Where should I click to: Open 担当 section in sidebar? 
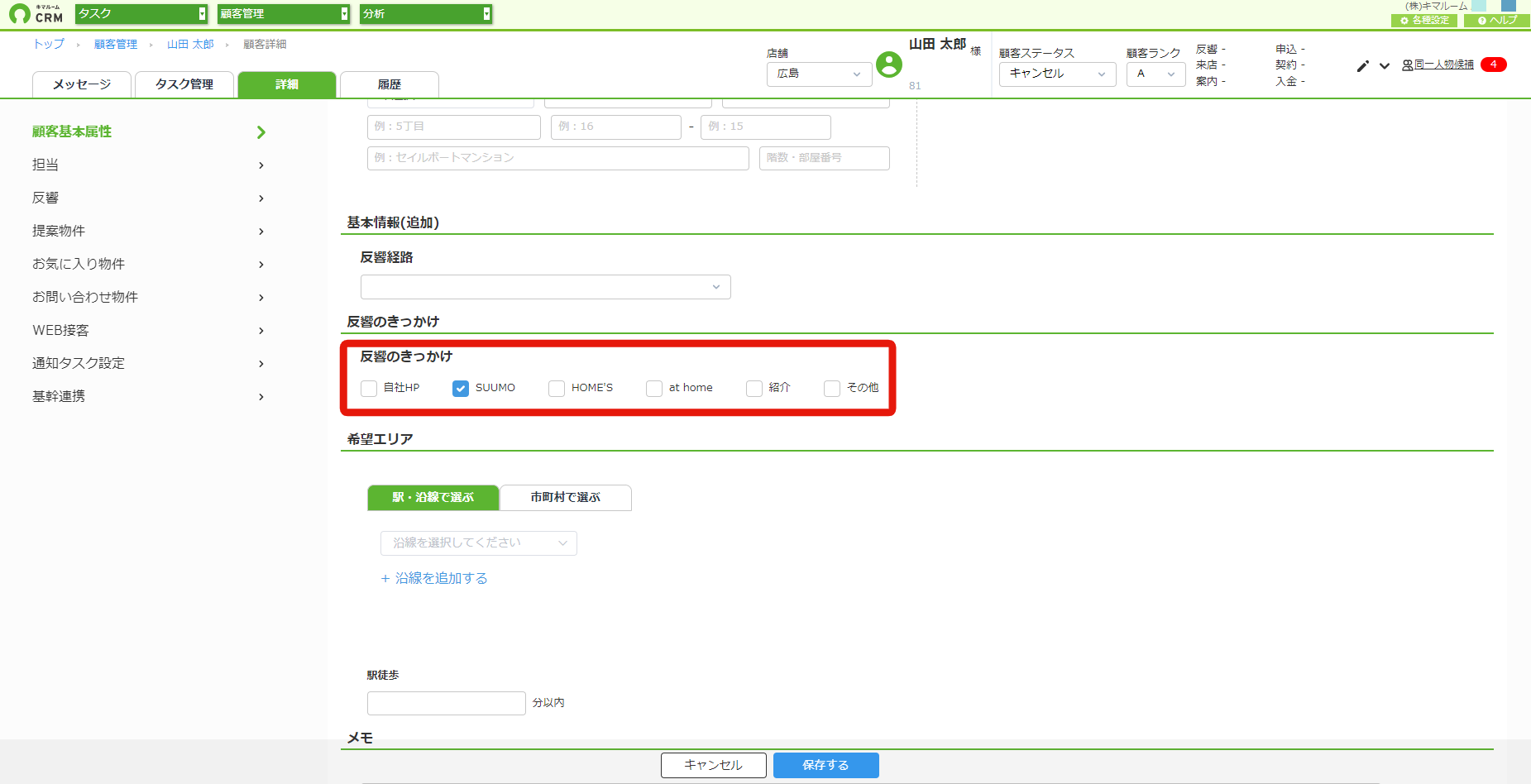[x=45, y=165]
